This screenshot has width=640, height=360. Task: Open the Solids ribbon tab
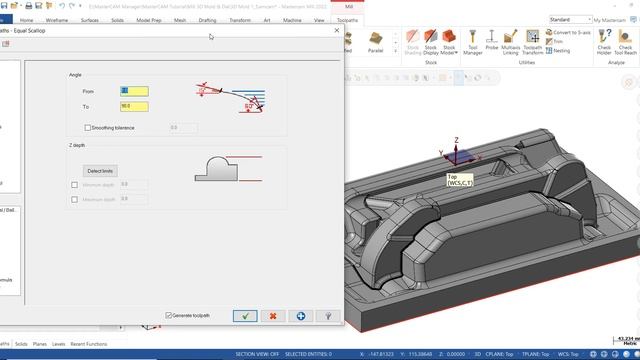pos(117,20)
